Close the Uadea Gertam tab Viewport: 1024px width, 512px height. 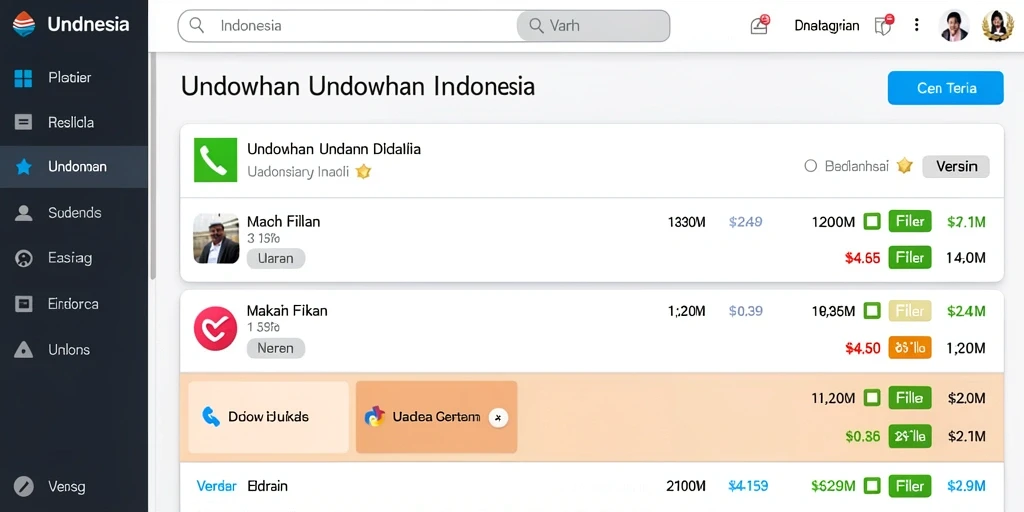498,417
